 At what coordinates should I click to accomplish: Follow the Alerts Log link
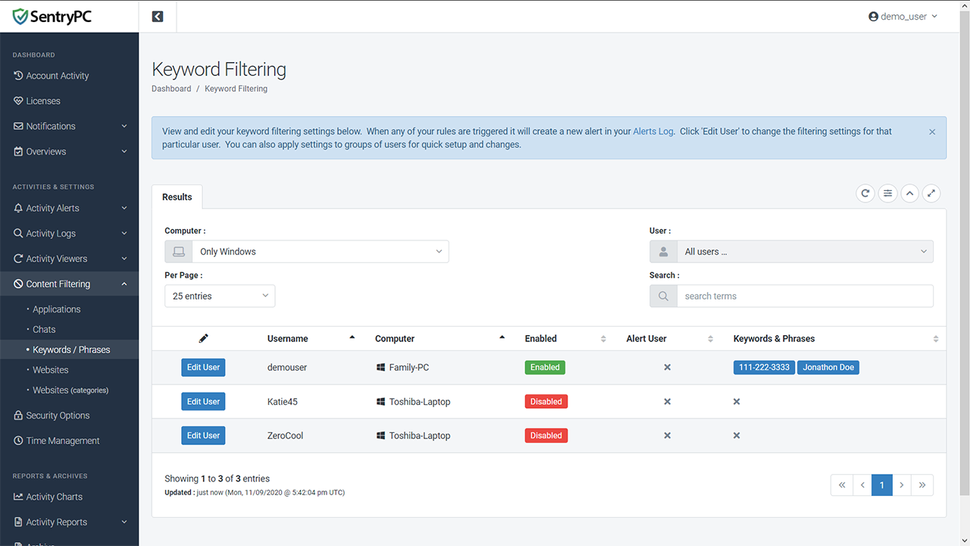coord(653,132)
